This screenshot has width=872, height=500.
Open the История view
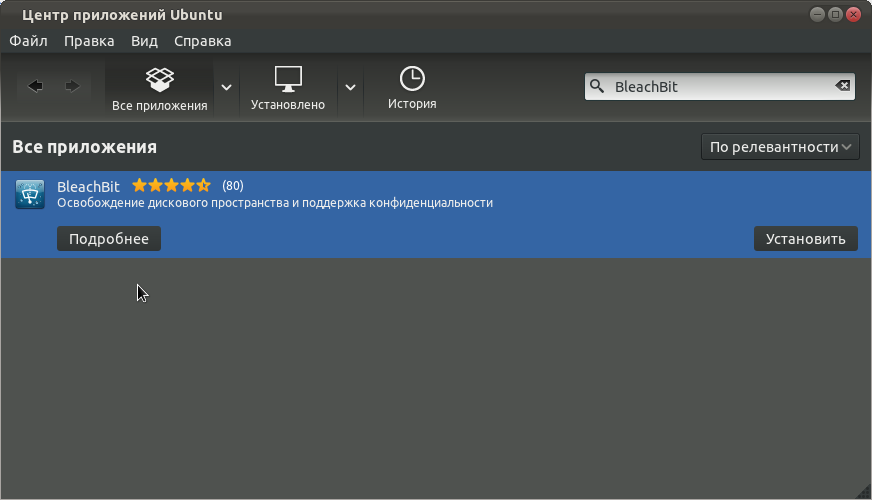412,88
